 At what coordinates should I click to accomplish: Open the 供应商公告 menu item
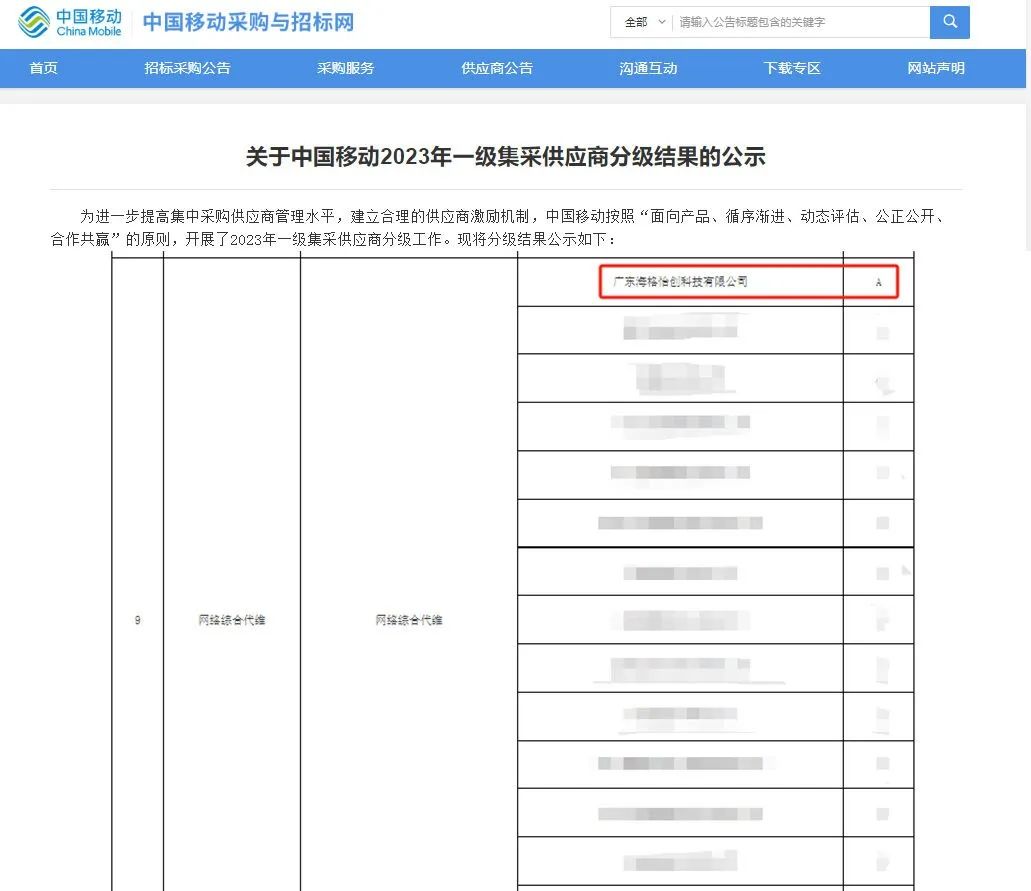[x=497, y=68]
